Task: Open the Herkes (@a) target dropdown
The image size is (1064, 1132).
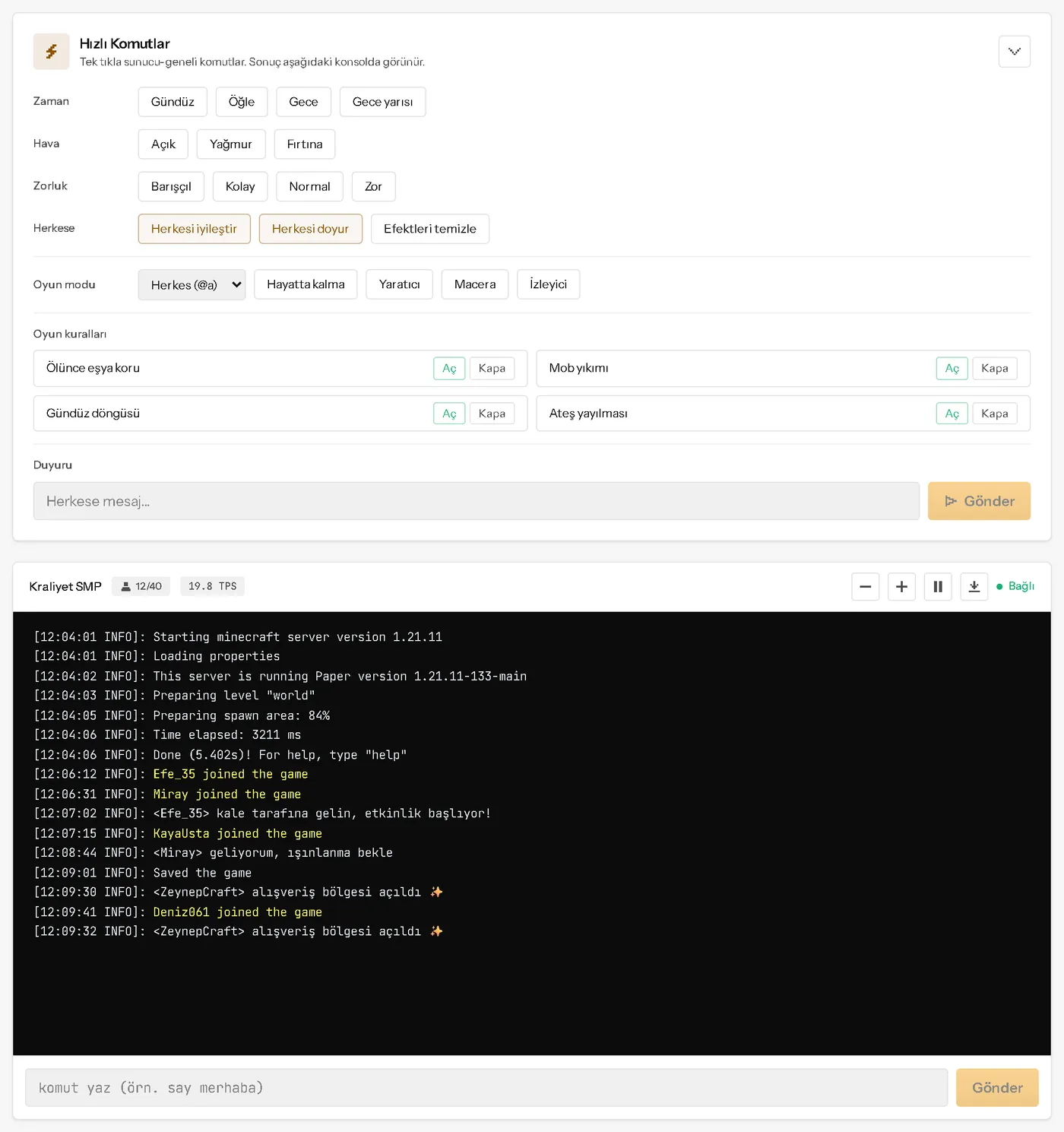Action: [x=192, y=285]
